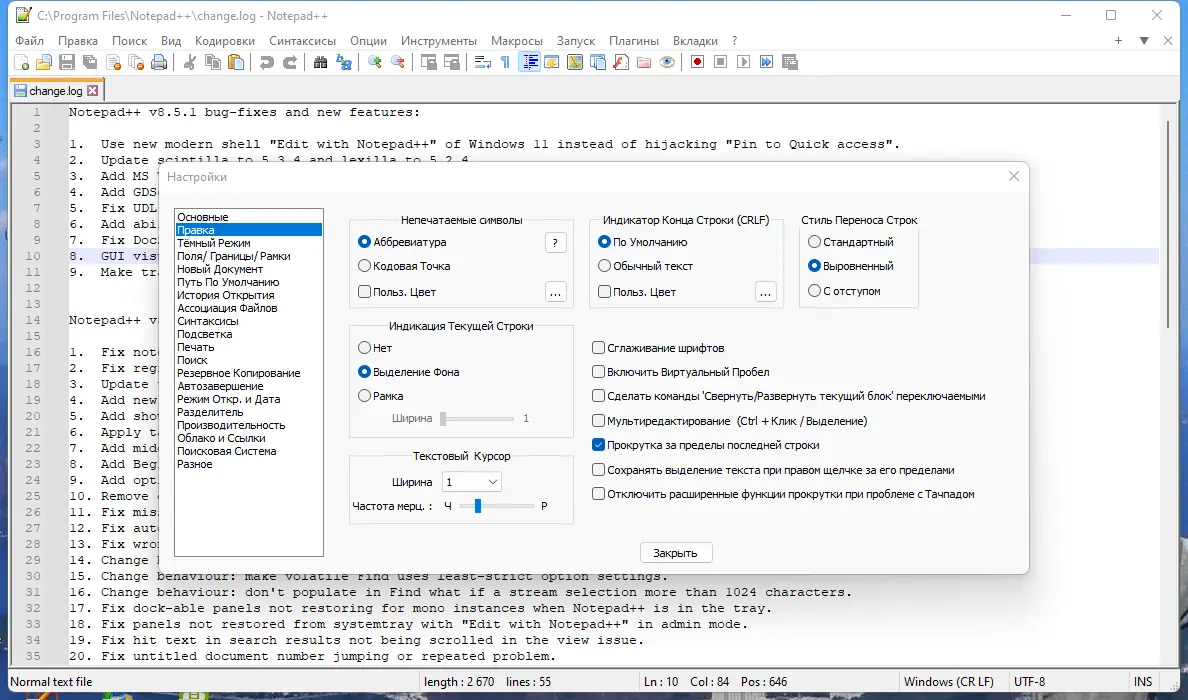The image size is (1188, 700).
Task: Click the Folder as Workspace icon
Action: [644, 62]
